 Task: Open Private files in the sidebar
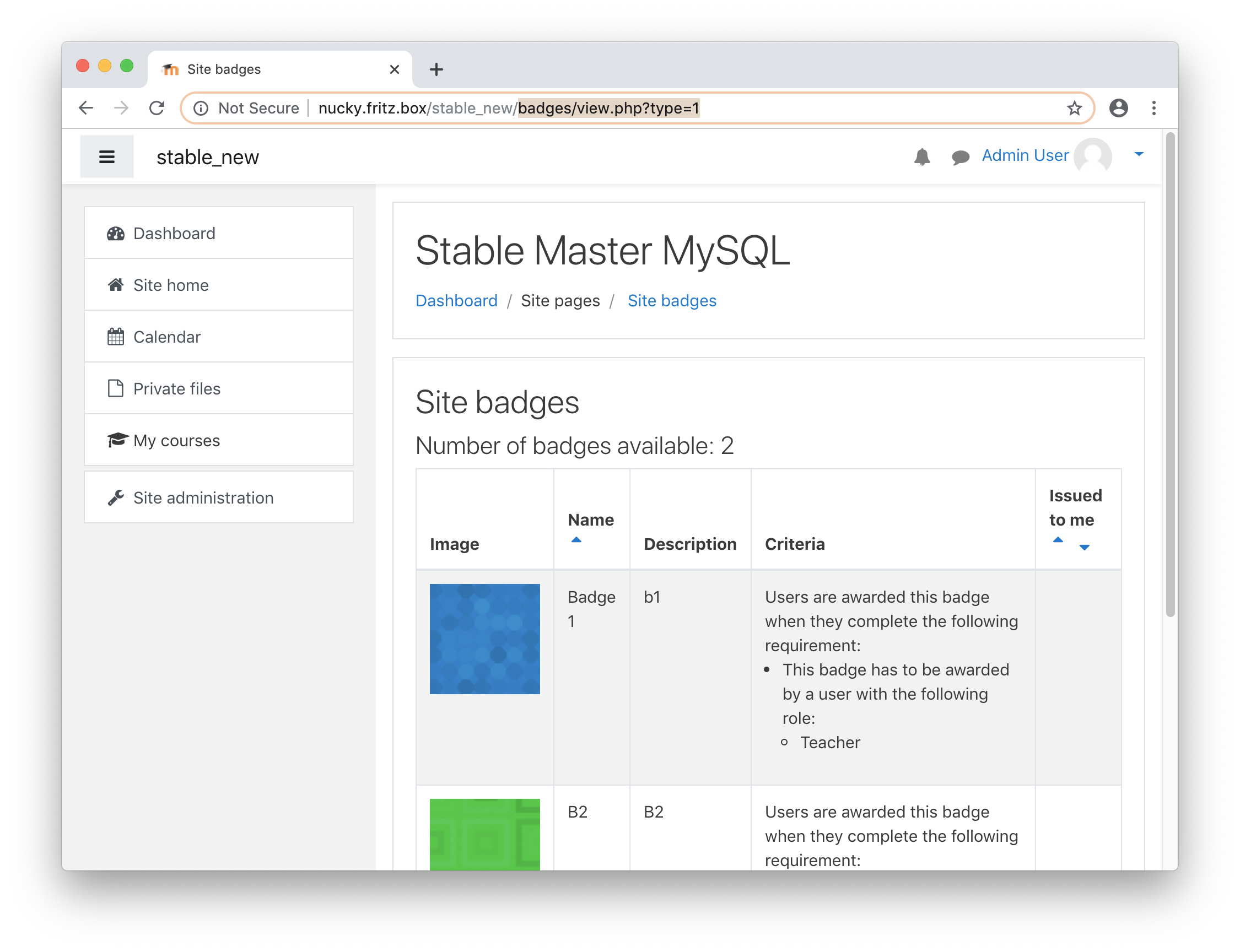click(219, 388)
